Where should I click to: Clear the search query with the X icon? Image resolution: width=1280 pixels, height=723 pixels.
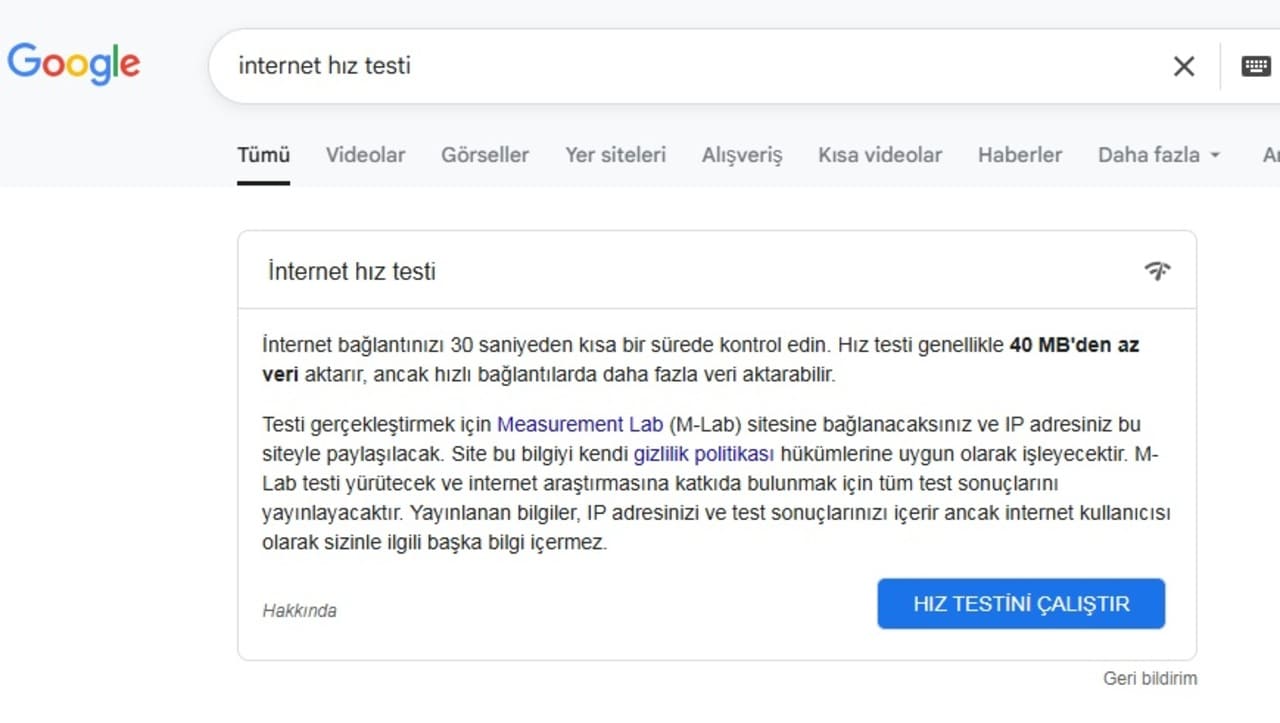(1183, 65)
